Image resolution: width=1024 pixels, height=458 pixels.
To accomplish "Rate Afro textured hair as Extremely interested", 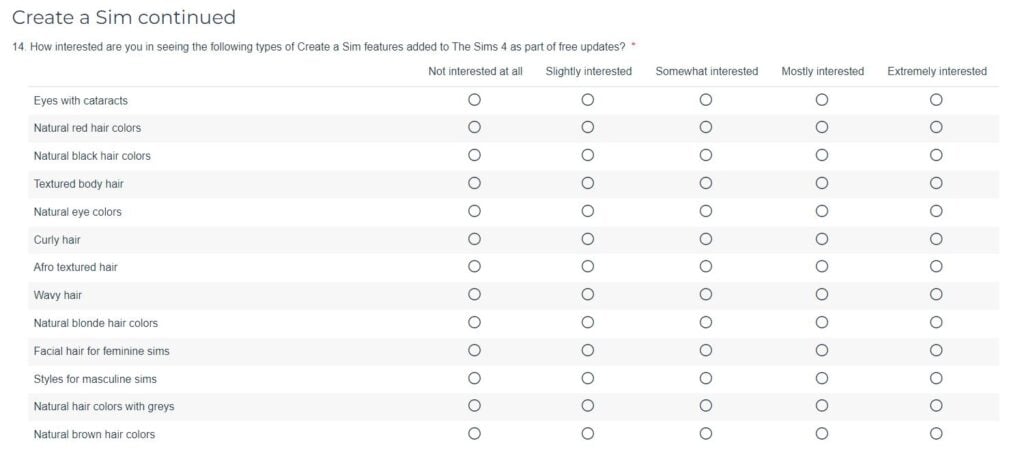I will pos(936,267).
